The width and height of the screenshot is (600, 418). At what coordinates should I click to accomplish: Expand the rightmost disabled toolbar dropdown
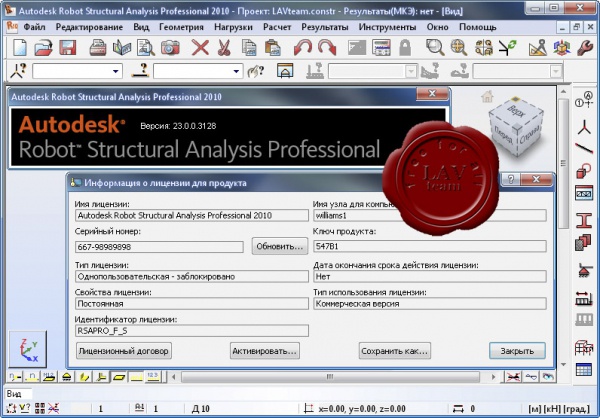tap(556, 72)
